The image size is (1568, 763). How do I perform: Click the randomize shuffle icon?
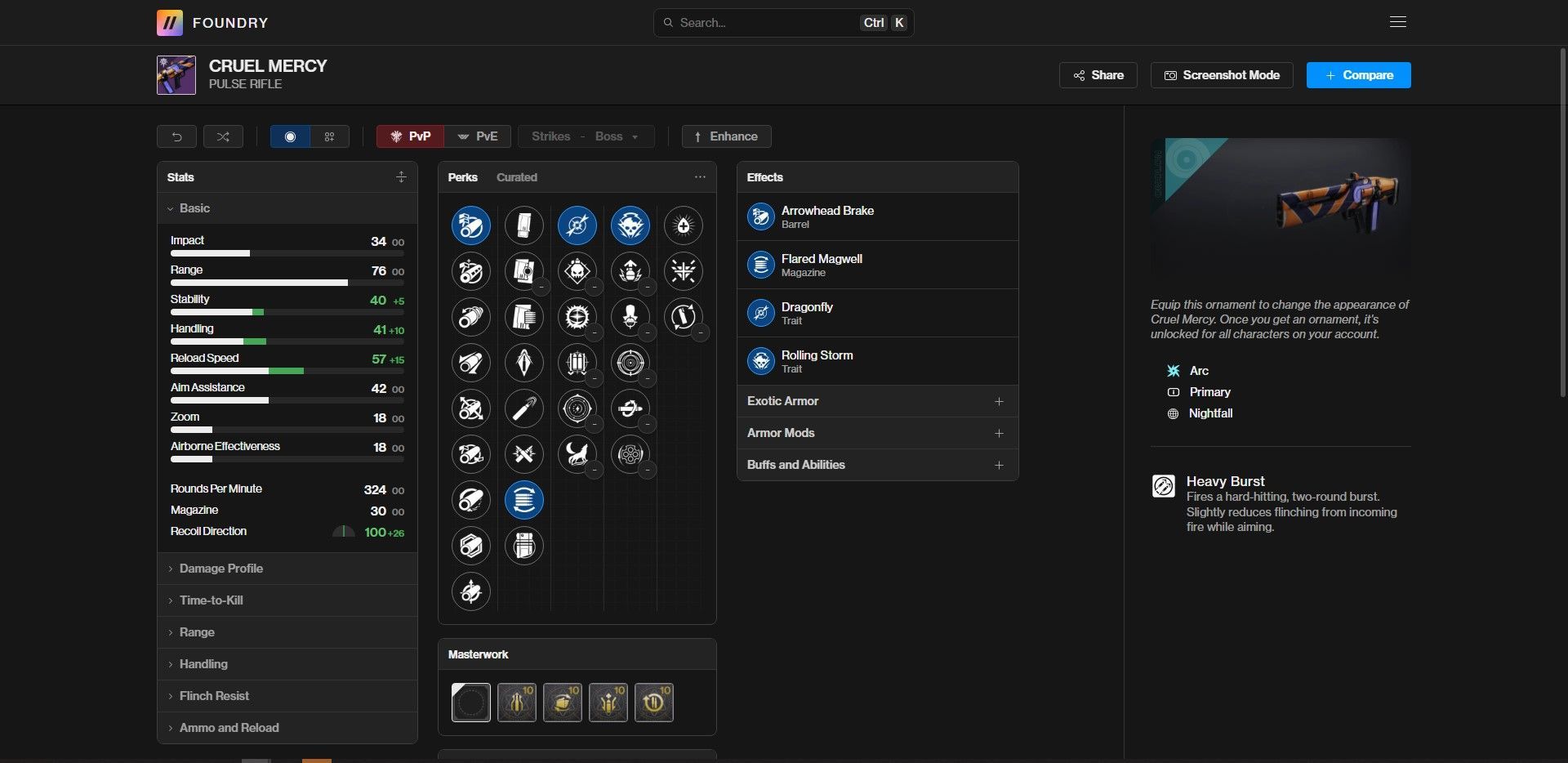[x=223, y=136]
